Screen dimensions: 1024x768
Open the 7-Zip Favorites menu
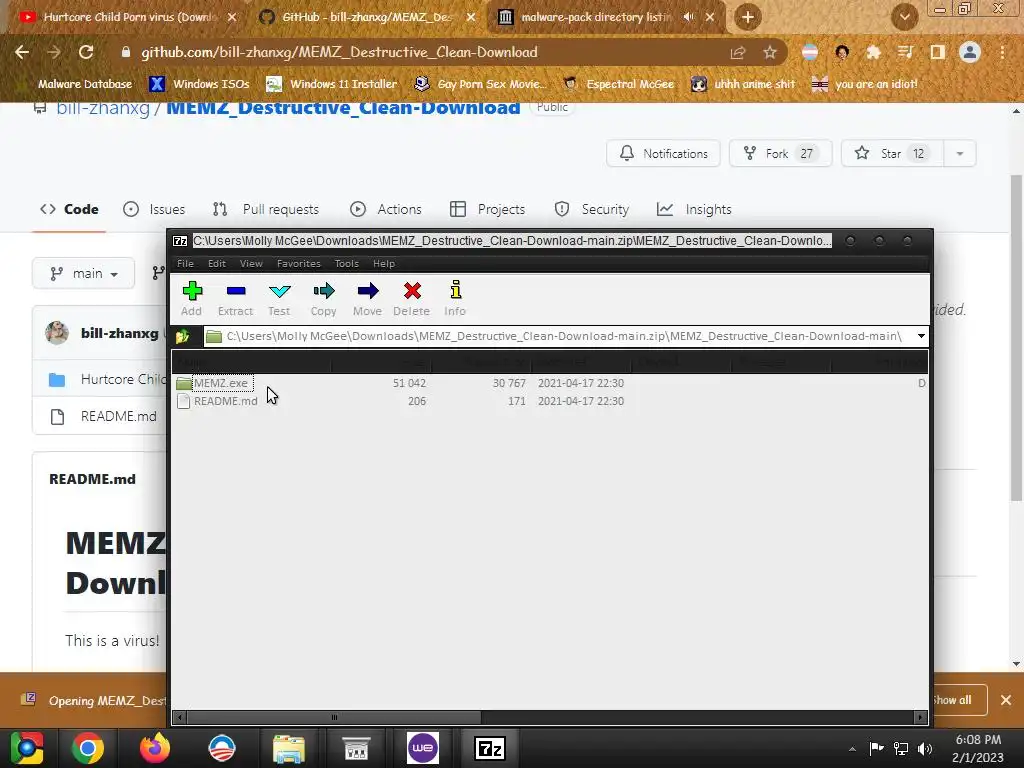pos(298,264)
